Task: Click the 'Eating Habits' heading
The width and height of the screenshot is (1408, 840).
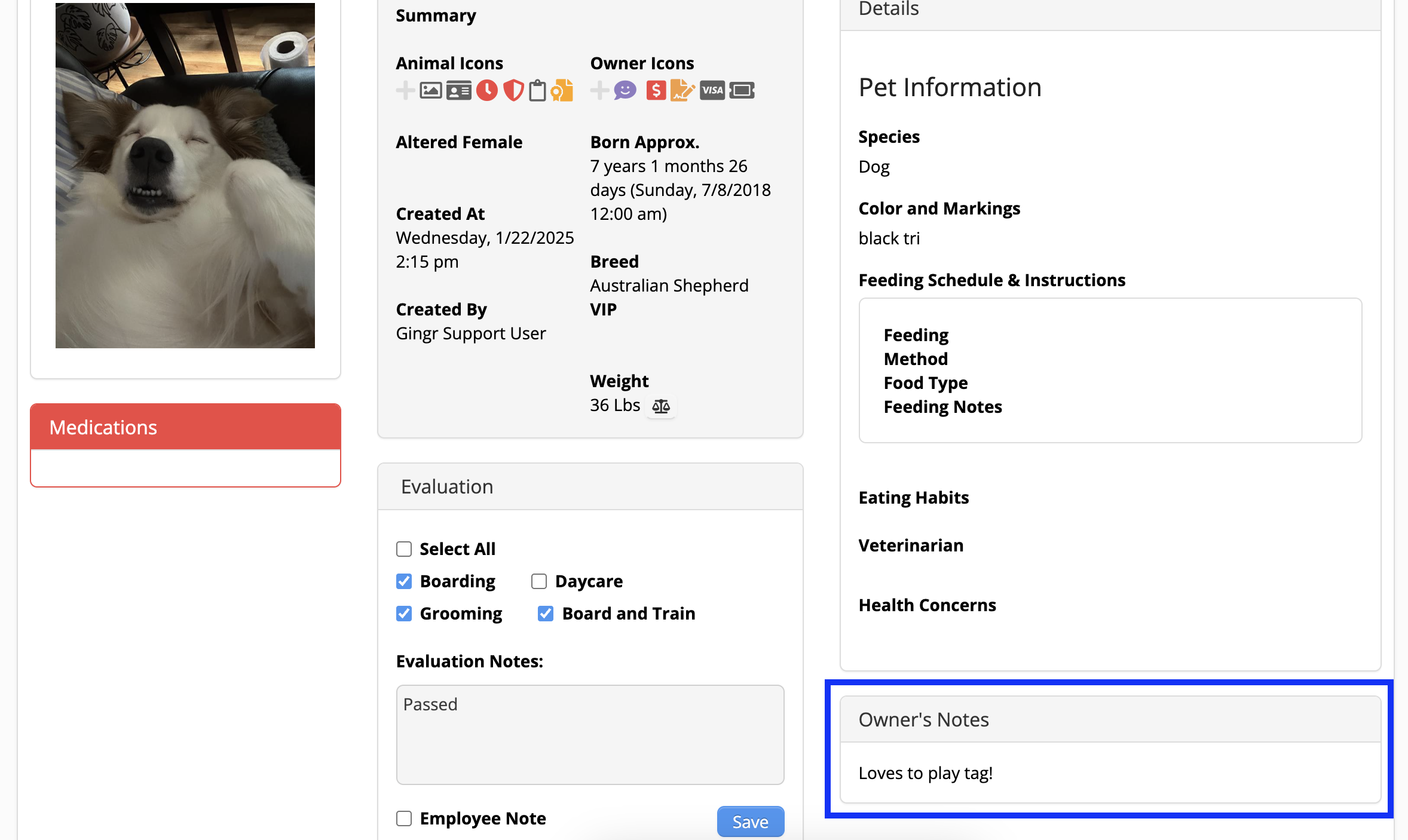Action: click(914, 498)
